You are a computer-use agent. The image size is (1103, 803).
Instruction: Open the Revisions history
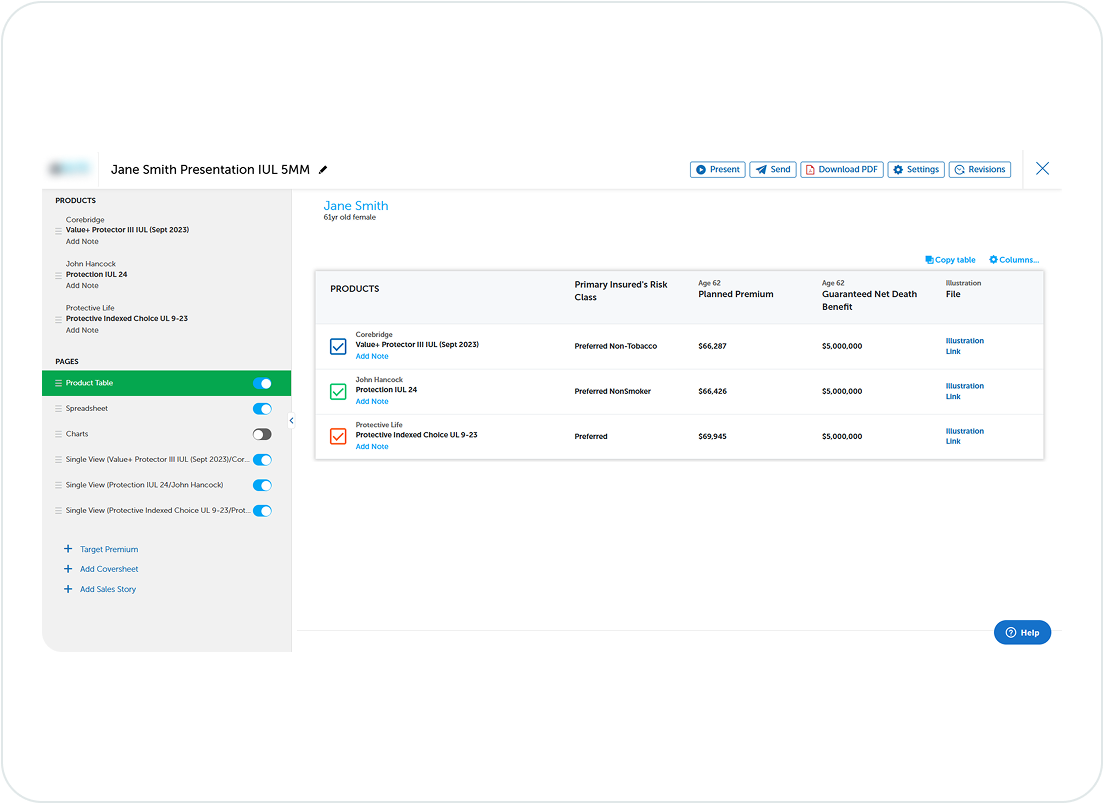(x=979, y=169)
